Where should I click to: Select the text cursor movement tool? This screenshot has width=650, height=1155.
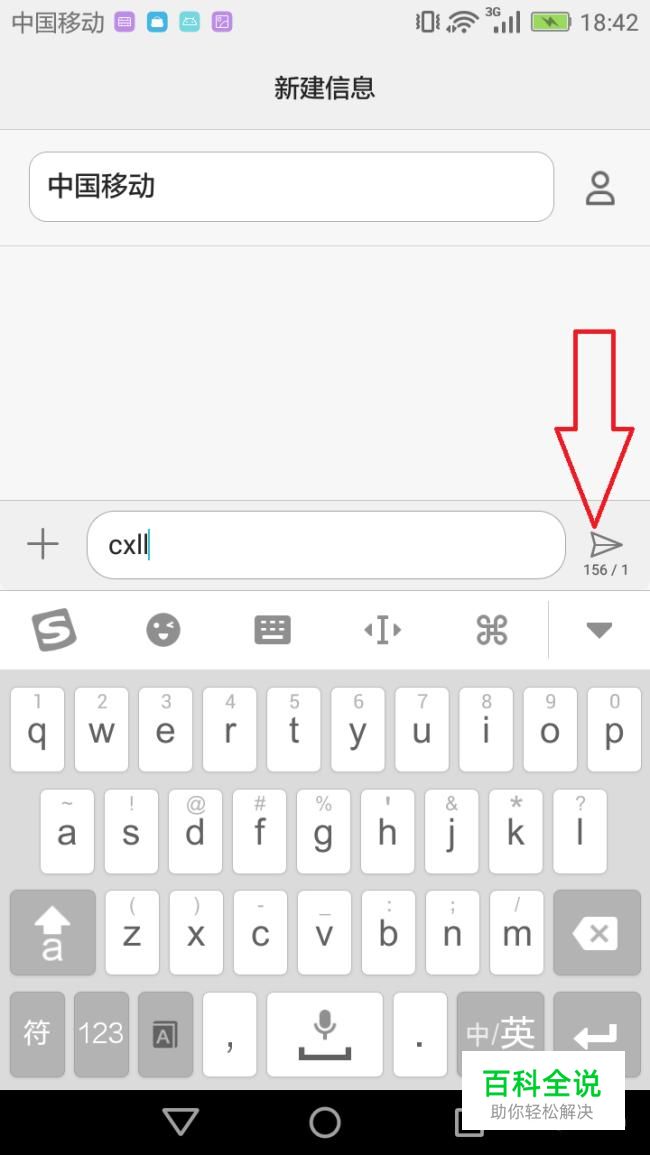tap(382, 630)
